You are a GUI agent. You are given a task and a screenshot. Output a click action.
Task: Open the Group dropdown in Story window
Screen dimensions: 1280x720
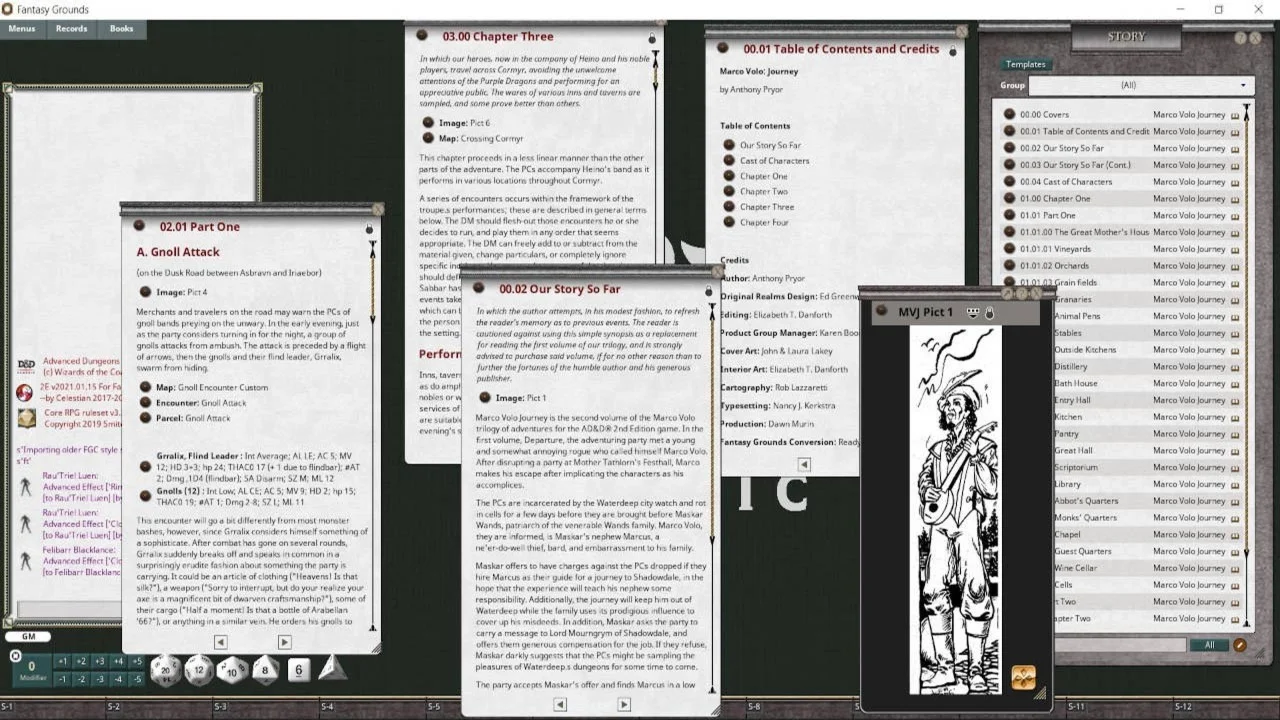tap(1143, 85)
